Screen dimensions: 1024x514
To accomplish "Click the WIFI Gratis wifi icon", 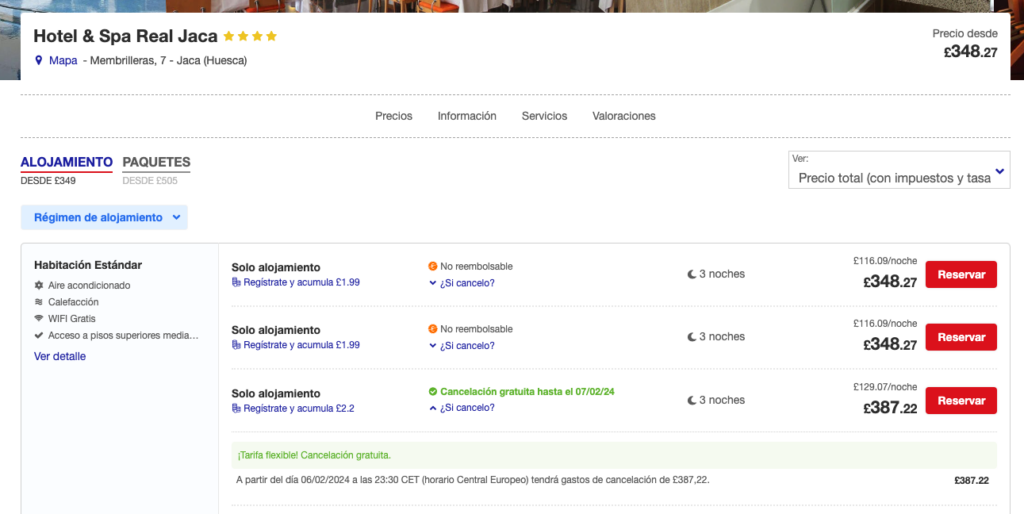I will (39, 318).
